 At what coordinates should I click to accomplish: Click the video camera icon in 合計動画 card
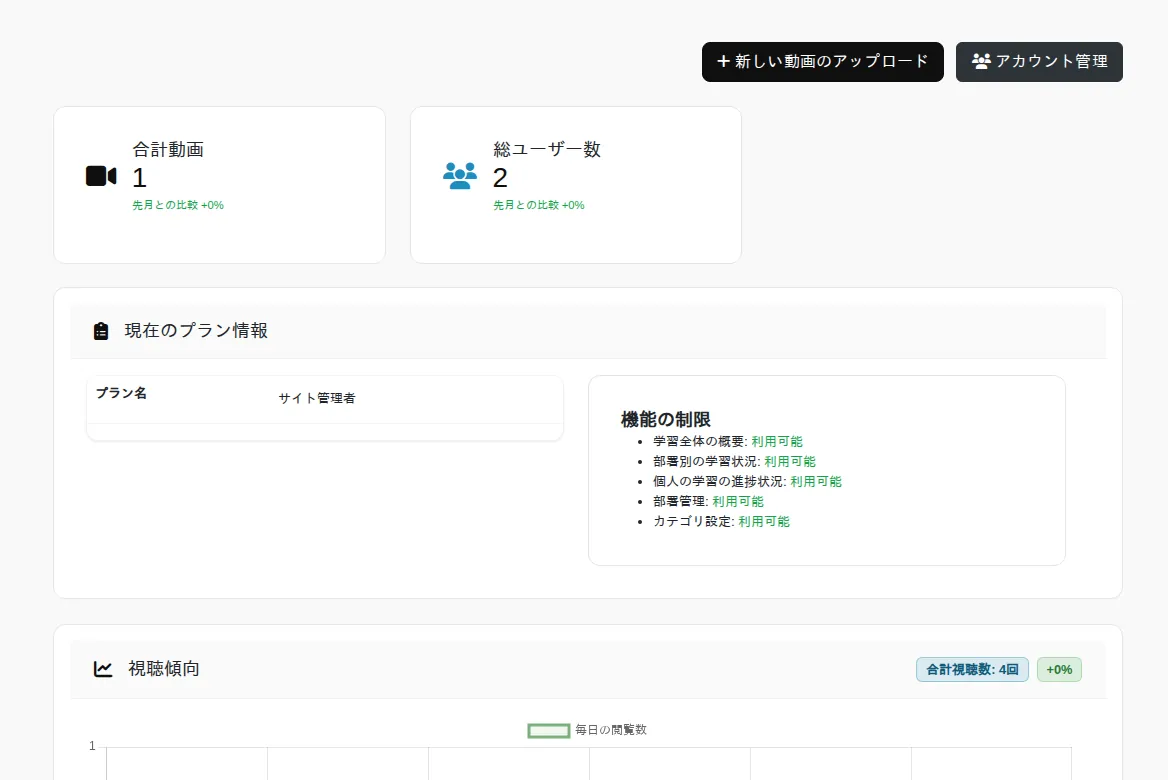point(101,177)
